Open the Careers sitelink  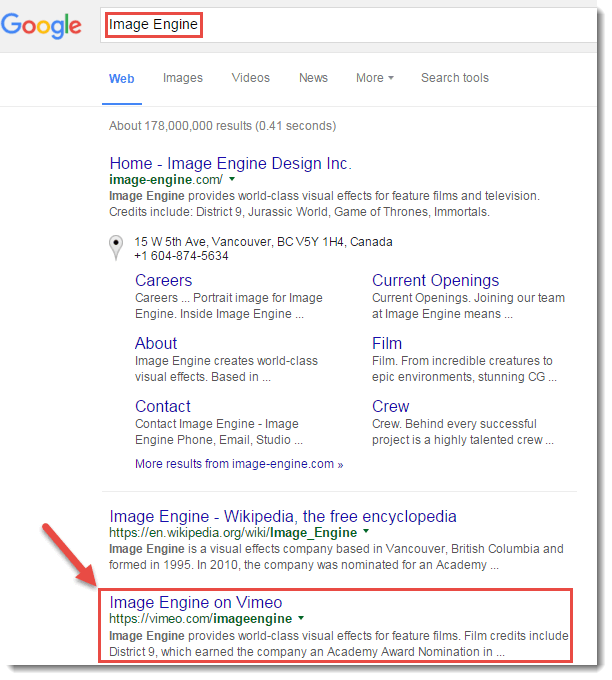[x=164, y=281]
